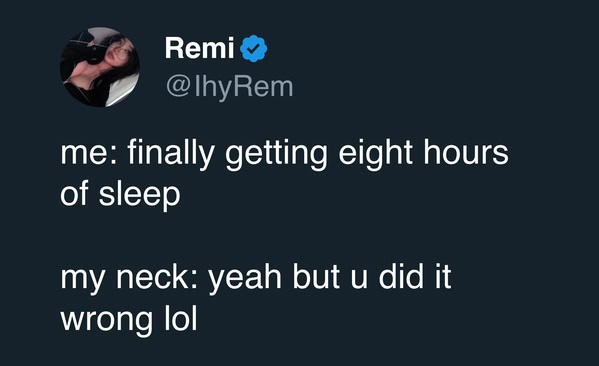This screenshot has width=599, height=366.
Task: Select the word "yeah" in tweet
Action: [245, 278]
